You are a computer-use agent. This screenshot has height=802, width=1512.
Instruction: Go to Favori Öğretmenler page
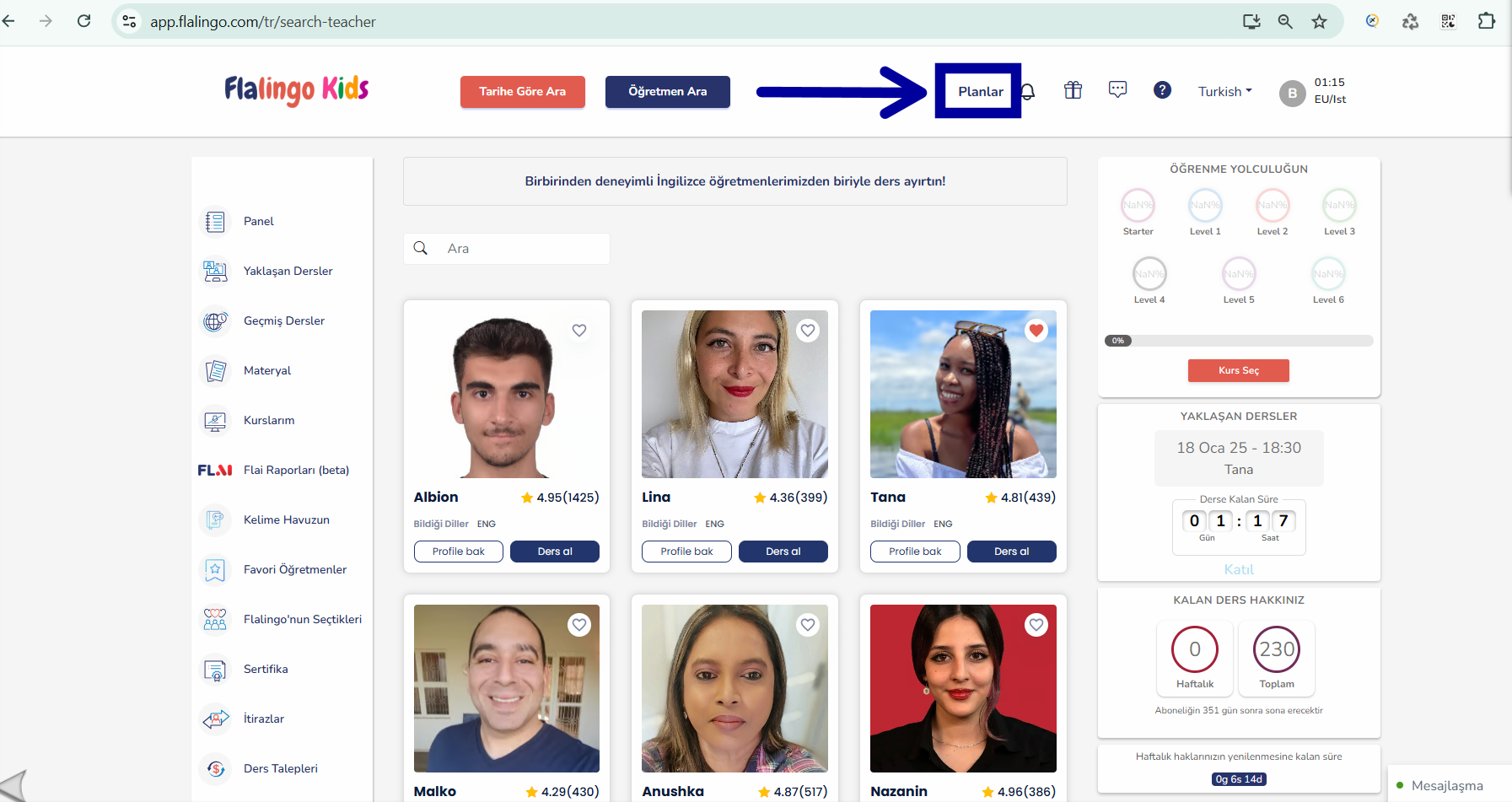pyautogui.click(x=295, y=570)
